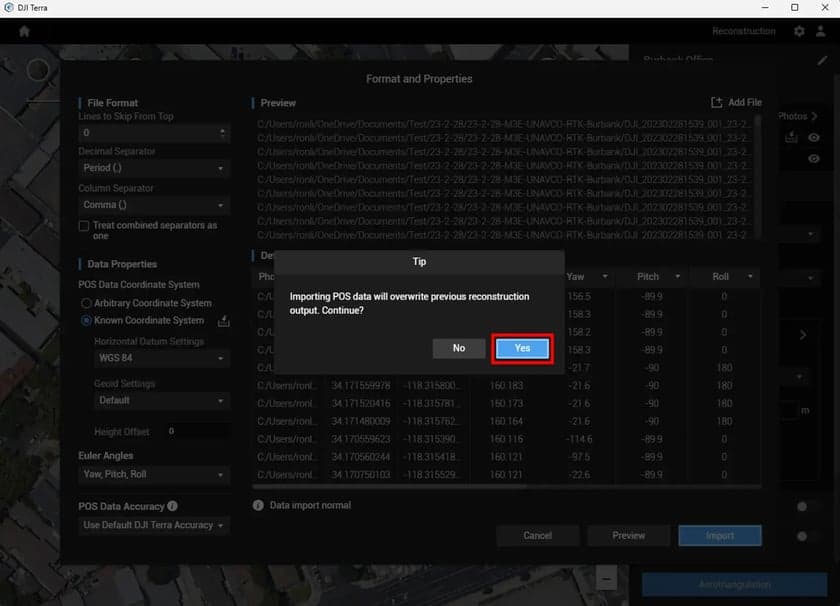Select the Reconstruction menu item

(x=747, y=31)
